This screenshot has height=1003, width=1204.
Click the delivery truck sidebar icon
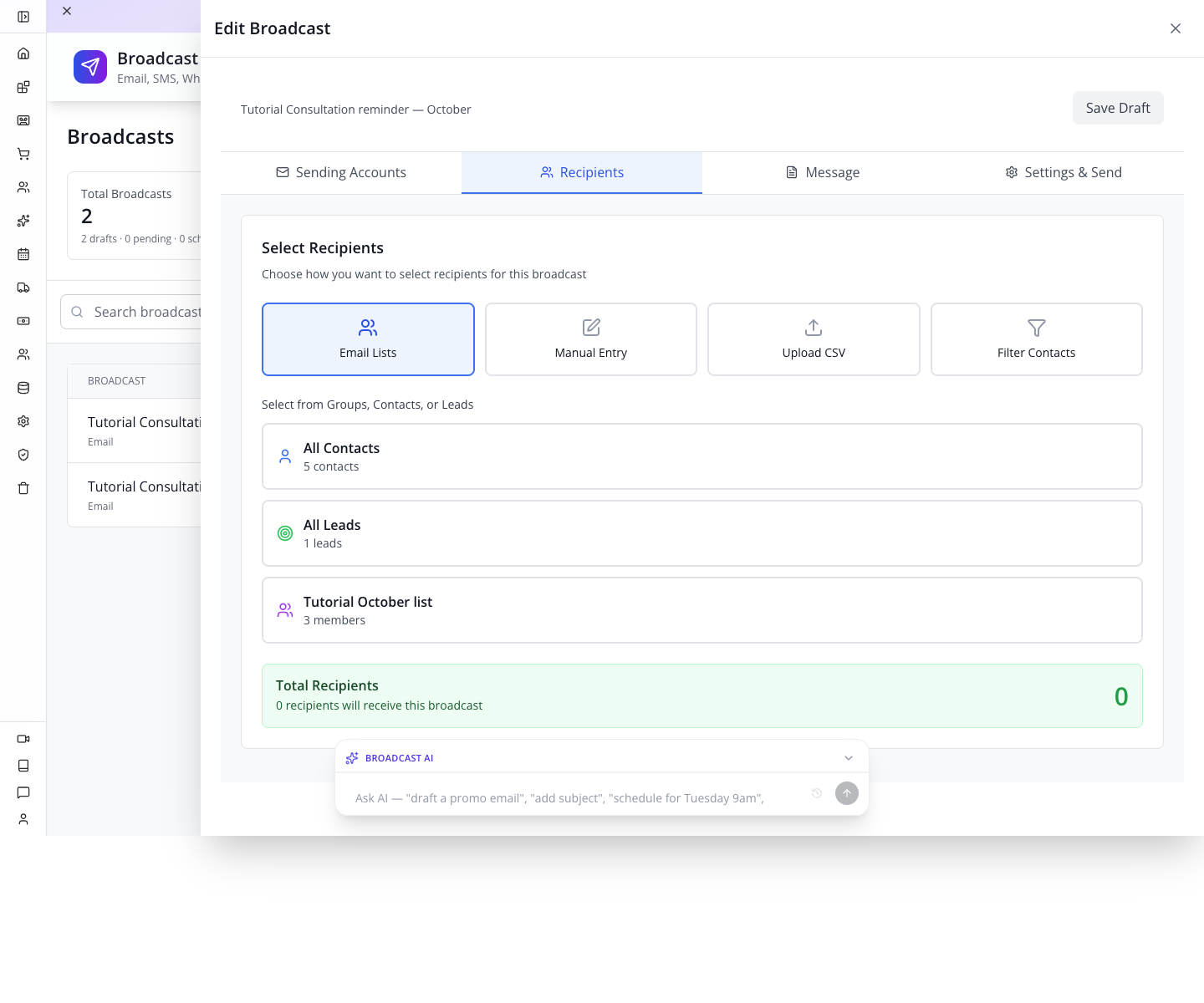(x=23, y=288)
